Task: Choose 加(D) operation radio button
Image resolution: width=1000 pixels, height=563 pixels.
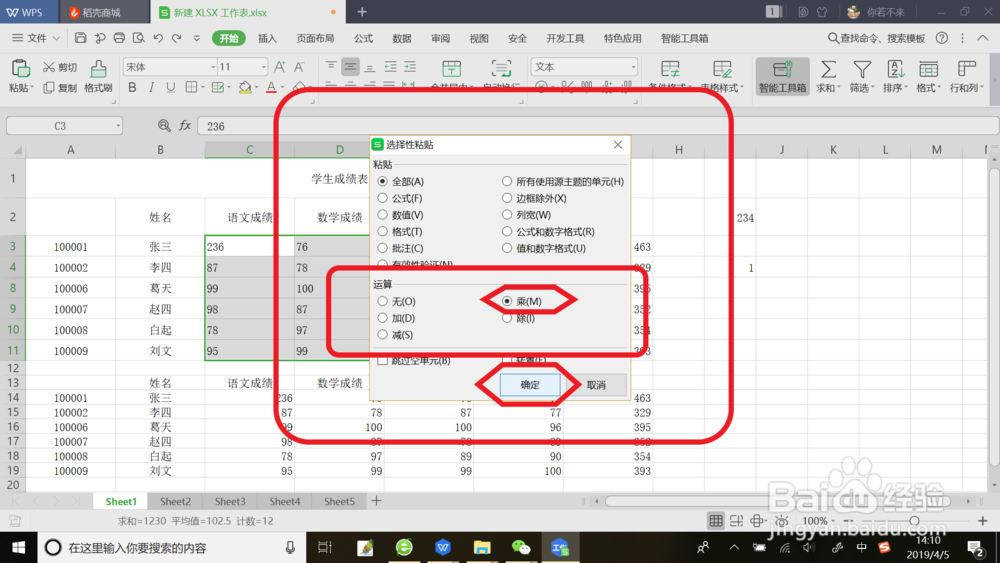Action: (x=383, y=318)
